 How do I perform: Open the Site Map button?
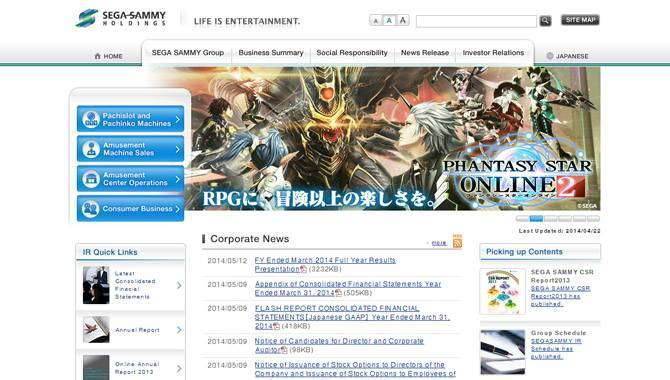coord(580,20)
